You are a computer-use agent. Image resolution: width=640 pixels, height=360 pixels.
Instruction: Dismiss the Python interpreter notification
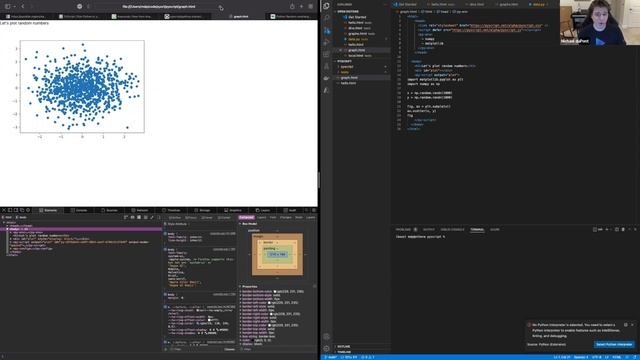pyautogui.click(x=632, y=325)
